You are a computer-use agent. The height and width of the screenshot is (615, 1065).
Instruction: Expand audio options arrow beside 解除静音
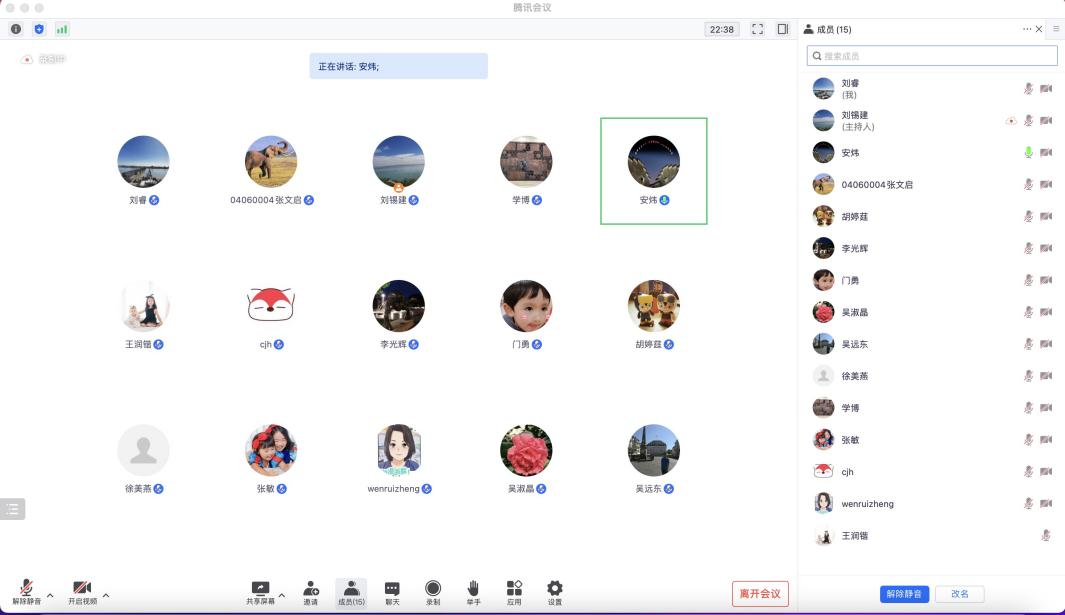[50, 595]
